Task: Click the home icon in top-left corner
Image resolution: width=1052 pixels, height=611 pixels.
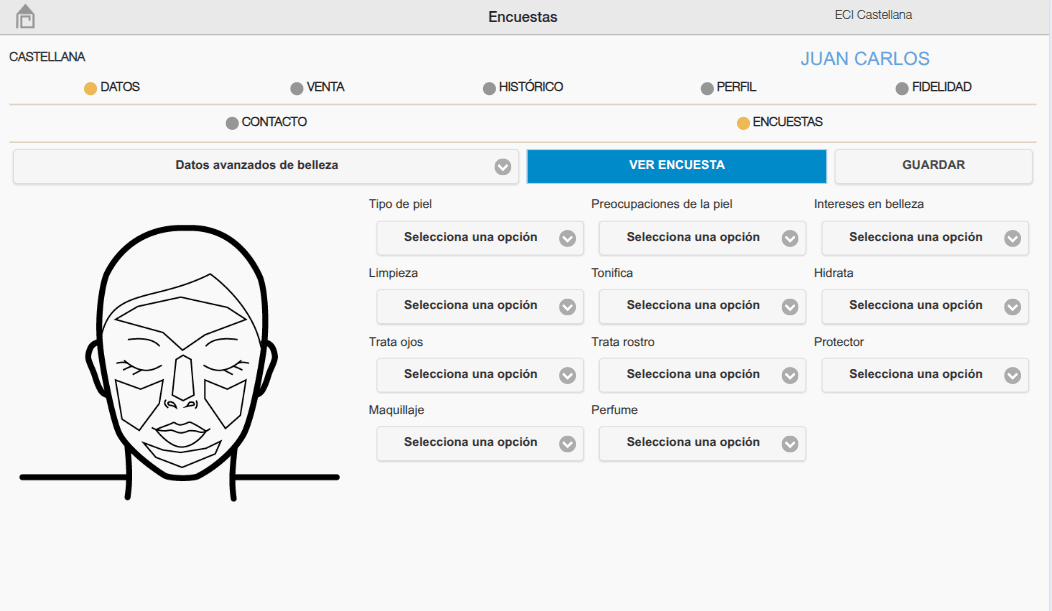Action: [x=25, y=17]
